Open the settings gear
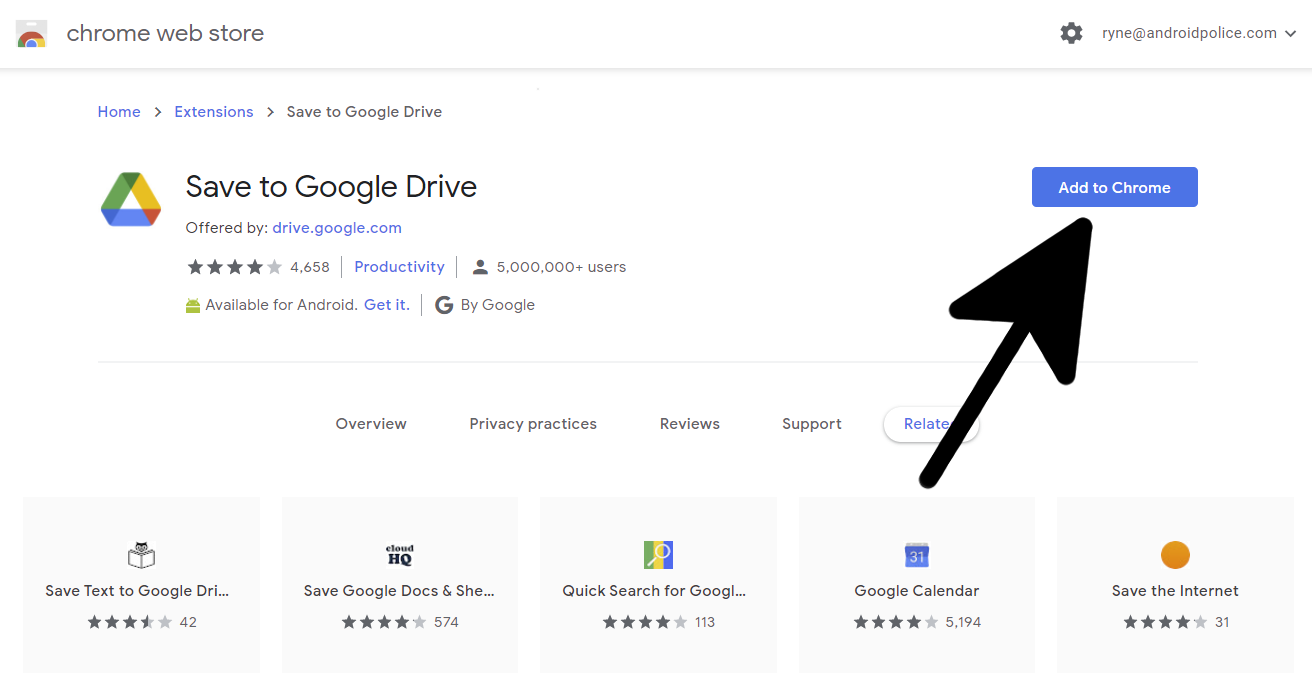 point(1071,33)
